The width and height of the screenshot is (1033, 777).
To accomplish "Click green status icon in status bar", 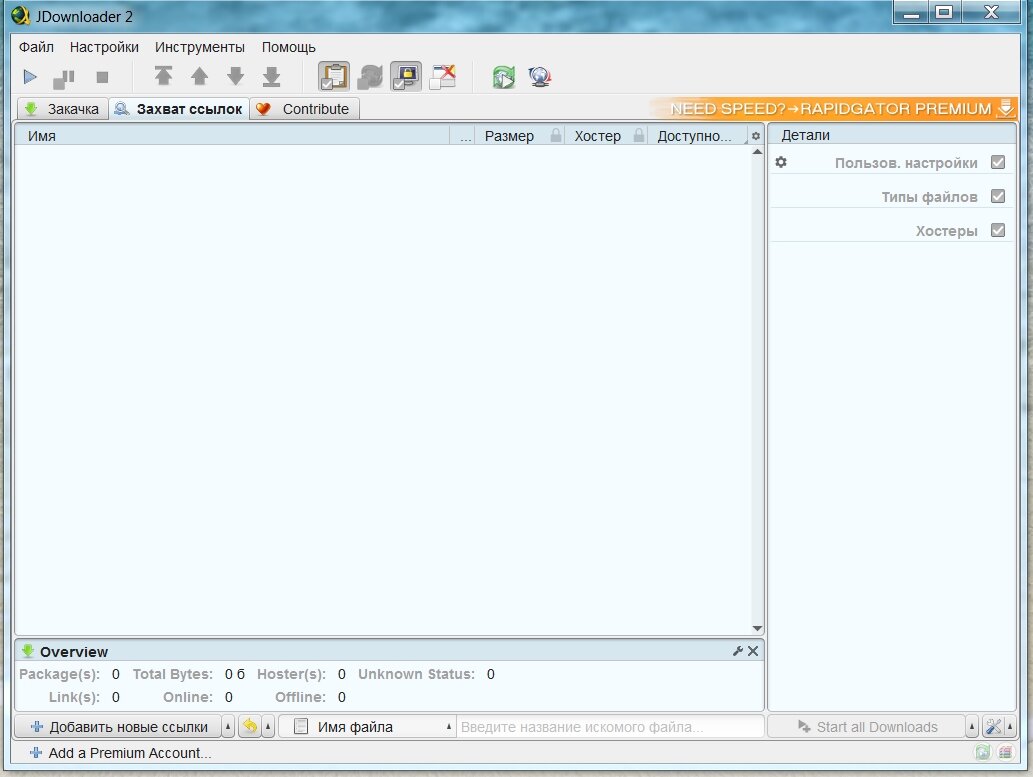I will [x=983, y=752].
